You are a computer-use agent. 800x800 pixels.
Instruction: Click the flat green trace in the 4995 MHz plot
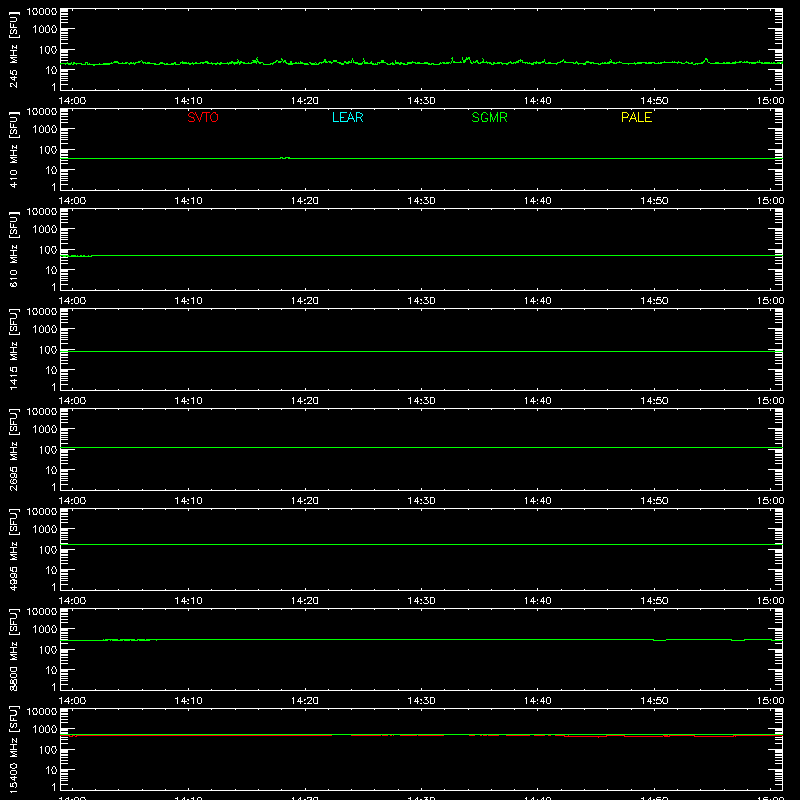click(421, 544)
